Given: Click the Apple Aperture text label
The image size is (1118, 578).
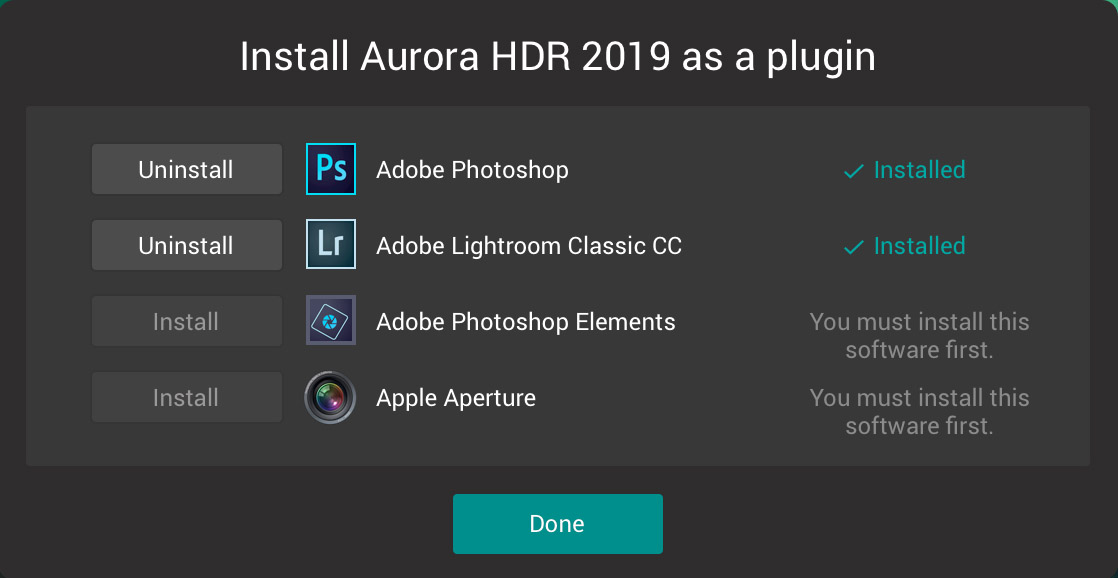Looking at the screenshot, I should pyautogui.click(x=455, y=398).
